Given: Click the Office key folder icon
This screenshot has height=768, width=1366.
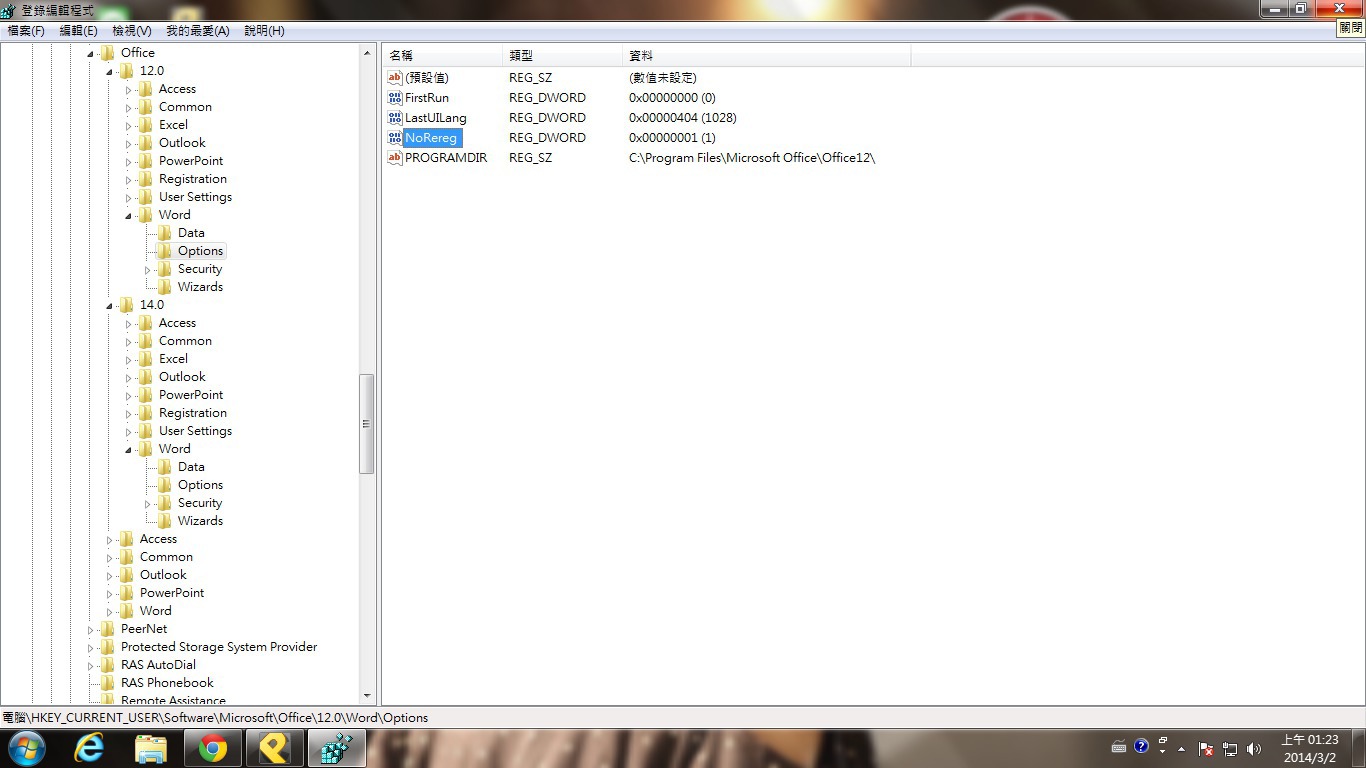Looking at the screenshot, I should [108, 53].
